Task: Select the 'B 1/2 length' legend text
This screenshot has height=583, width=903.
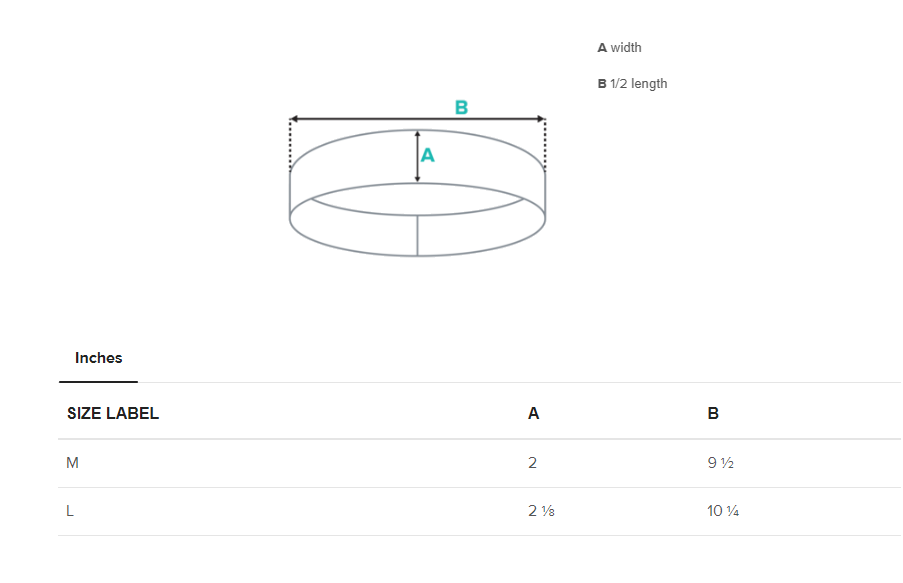Action: click(632, 84)
